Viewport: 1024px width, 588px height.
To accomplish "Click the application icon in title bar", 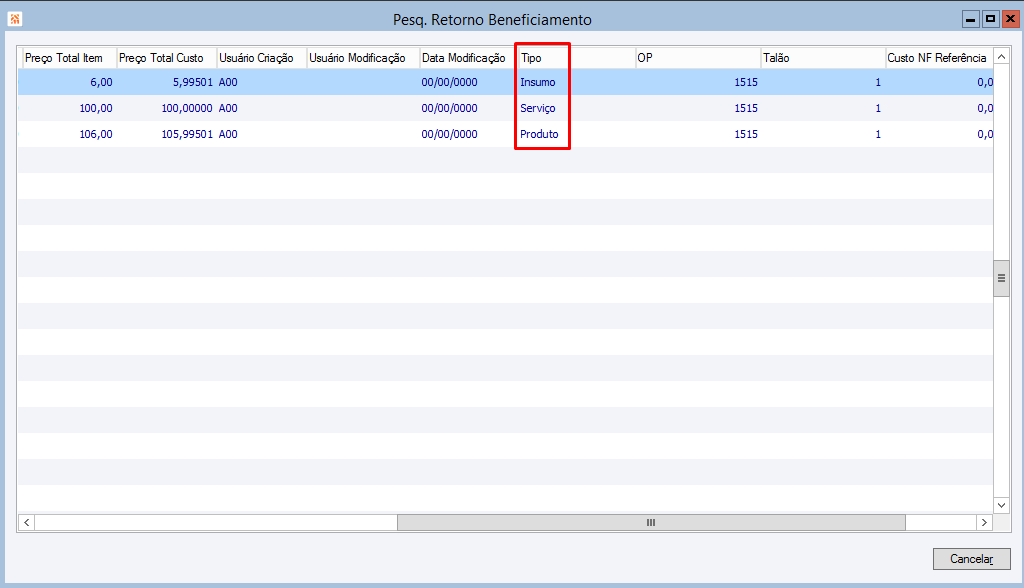I will pos(14,19).
